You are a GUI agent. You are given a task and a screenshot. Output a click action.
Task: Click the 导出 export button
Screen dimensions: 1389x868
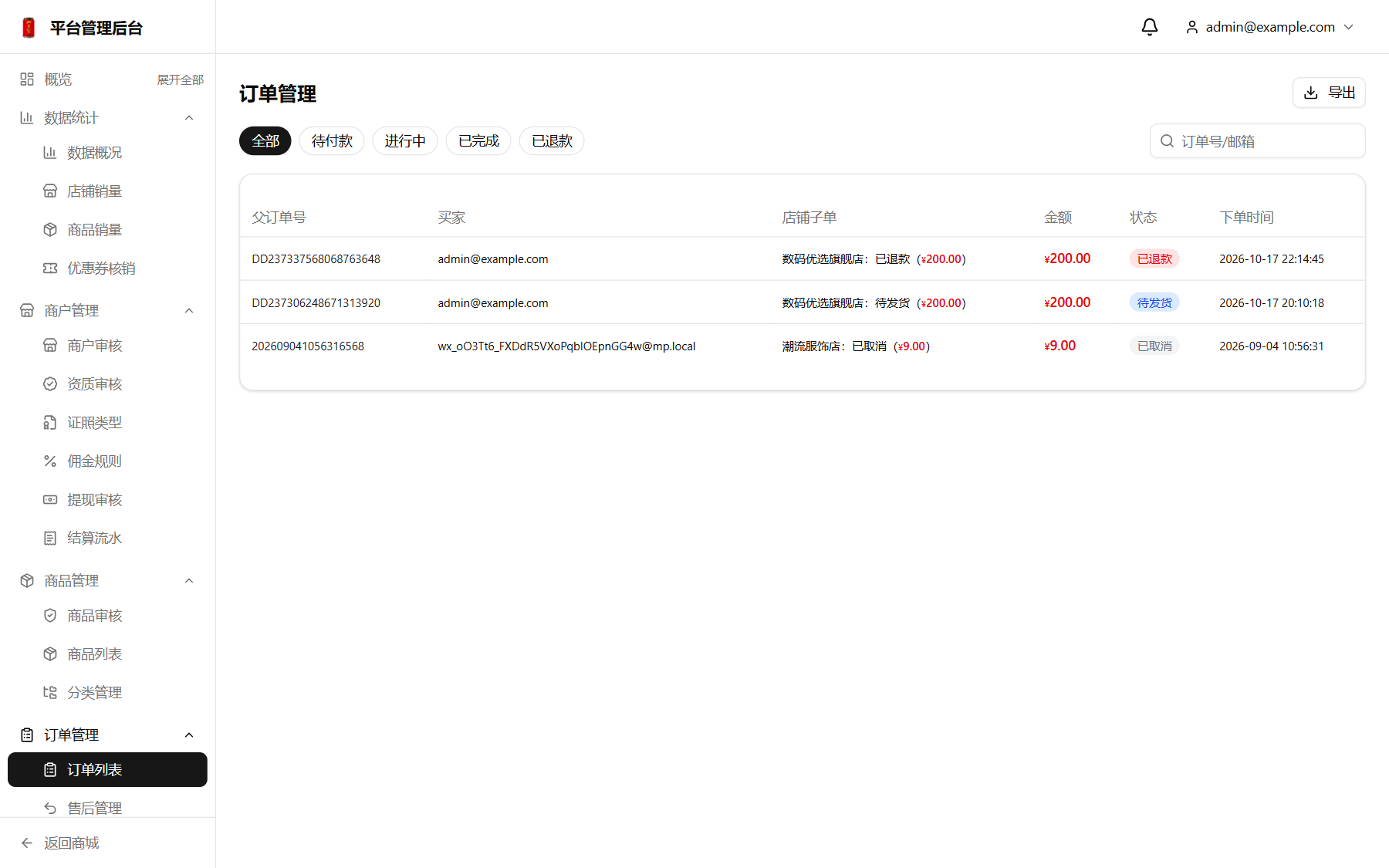[x=1329, y=93]
